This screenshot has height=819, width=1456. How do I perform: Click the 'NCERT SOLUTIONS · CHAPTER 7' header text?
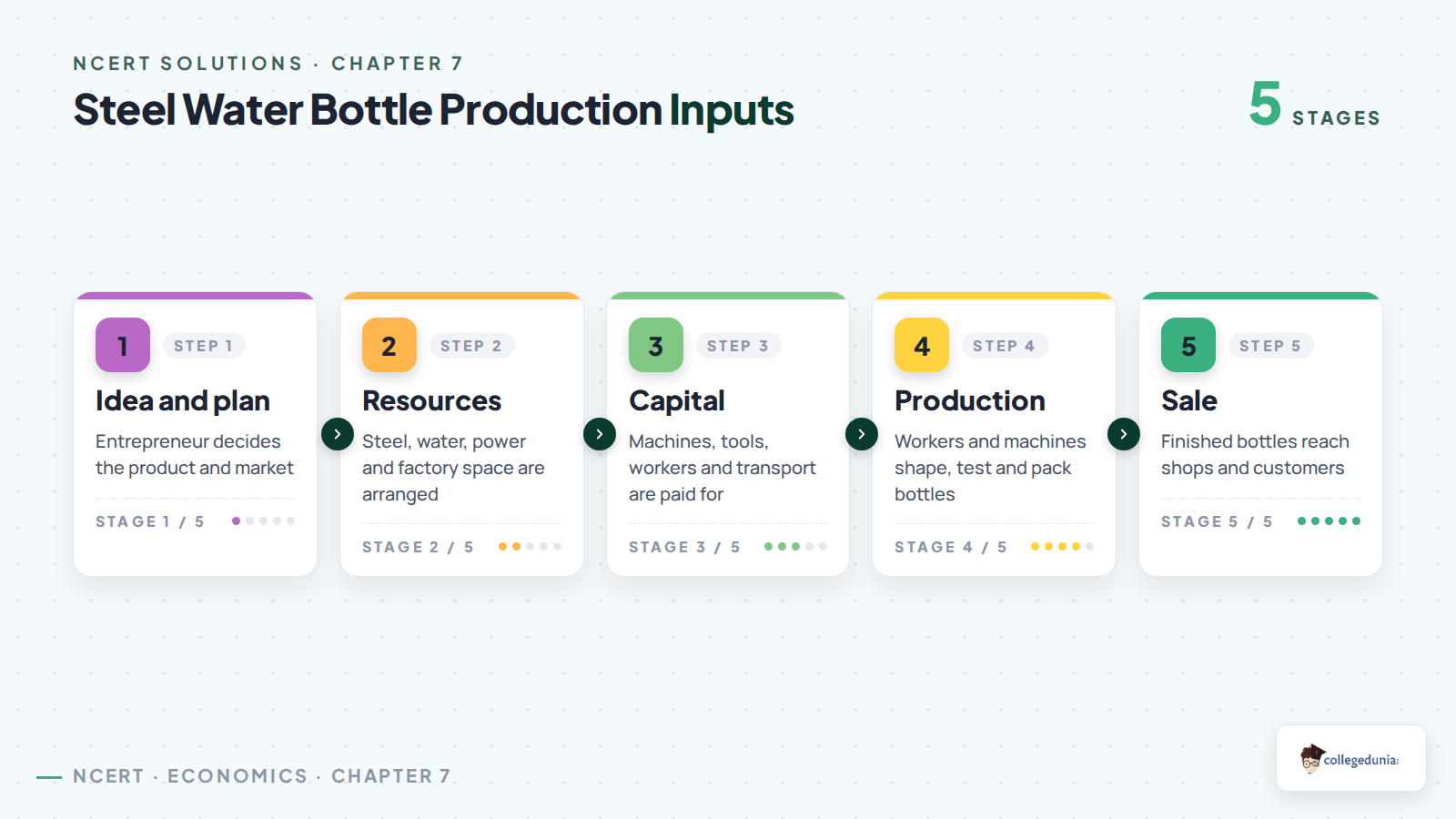268,64
